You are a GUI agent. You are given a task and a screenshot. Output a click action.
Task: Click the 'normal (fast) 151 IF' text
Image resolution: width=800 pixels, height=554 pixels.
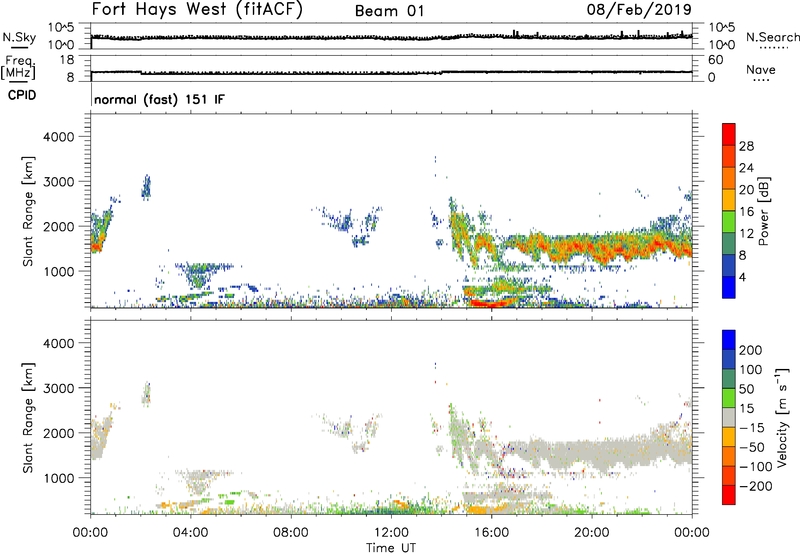[x=159, y=99]
